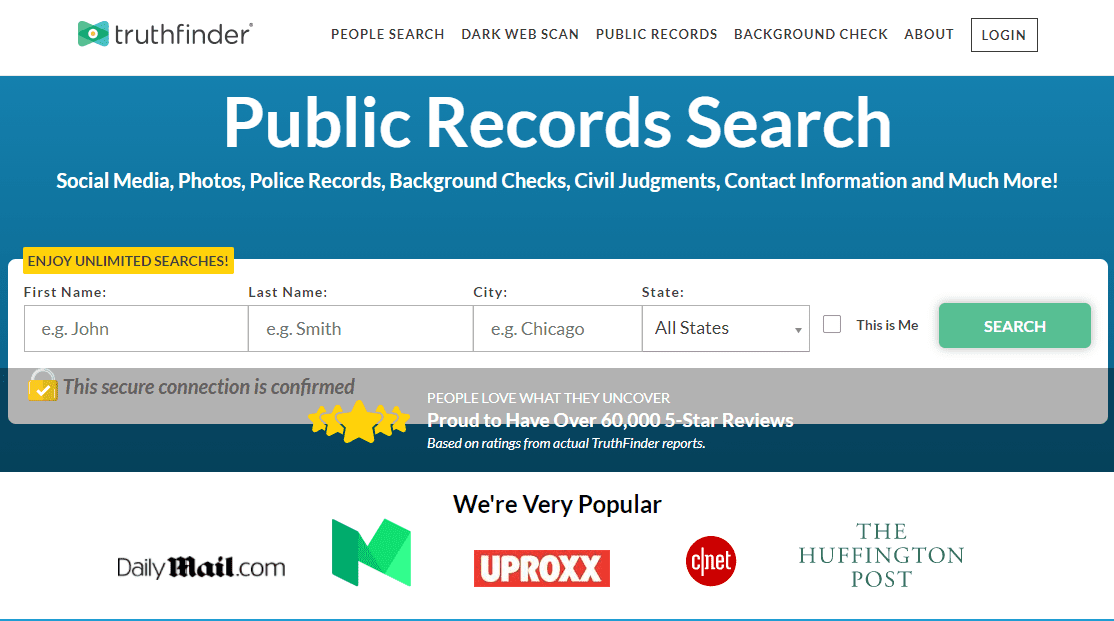Select the City text box
This screenshot has height=621, width=1114.
557,329
